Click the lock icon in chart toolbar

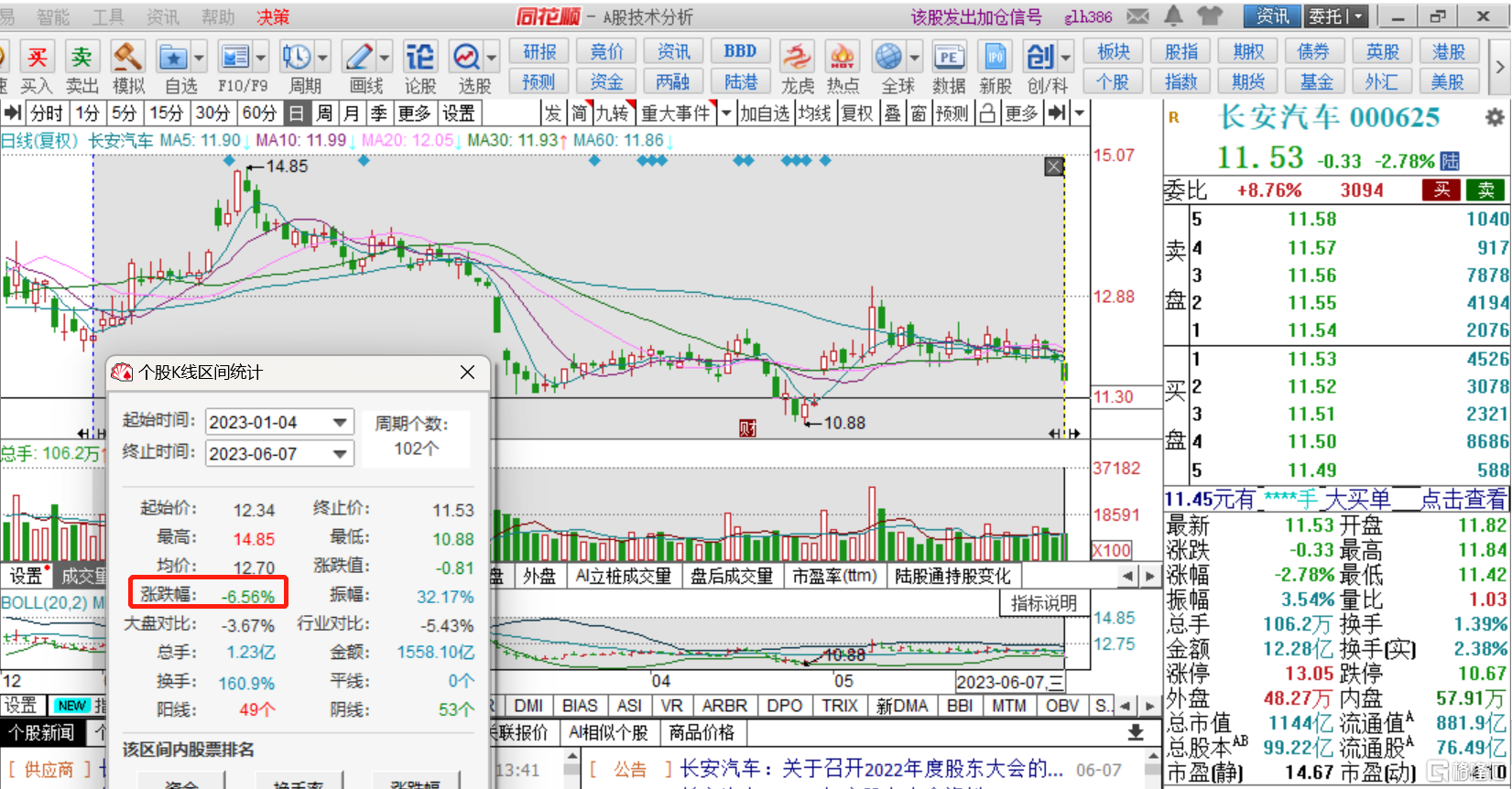coord(987,113)
